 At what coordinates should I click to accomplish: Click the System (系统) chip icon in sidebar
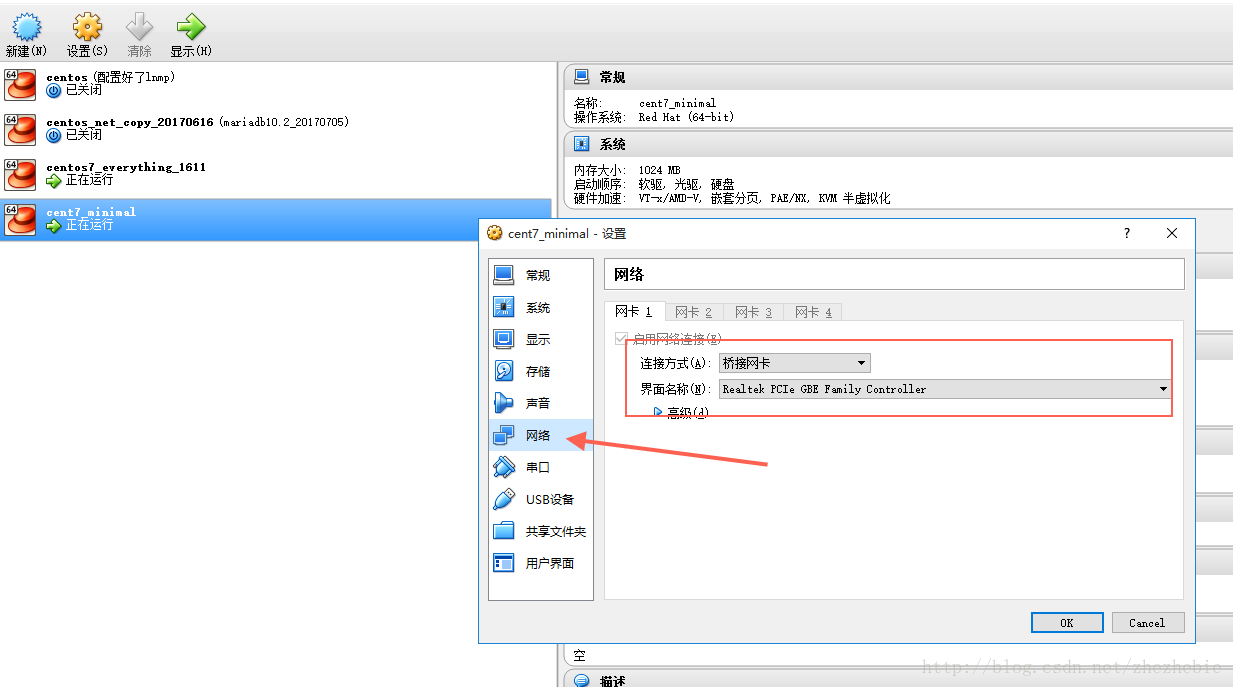coord(504,307)
